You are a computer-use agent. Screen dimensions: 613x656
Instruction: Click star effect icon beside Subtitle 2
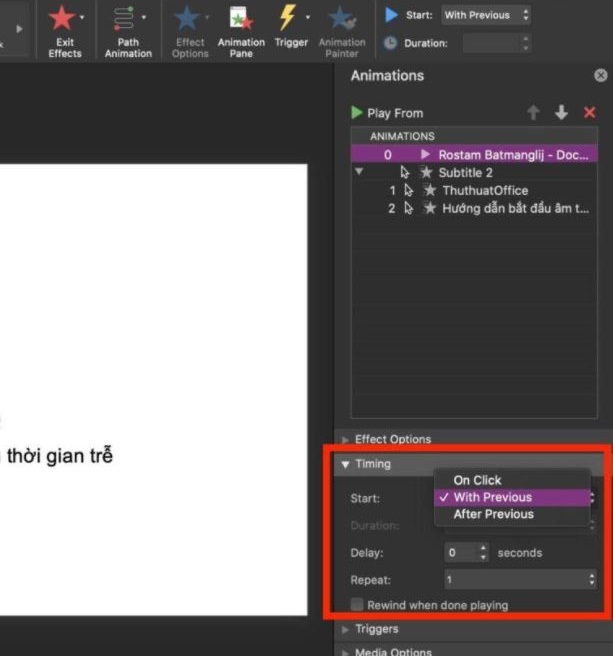click(x=426, y=172)
